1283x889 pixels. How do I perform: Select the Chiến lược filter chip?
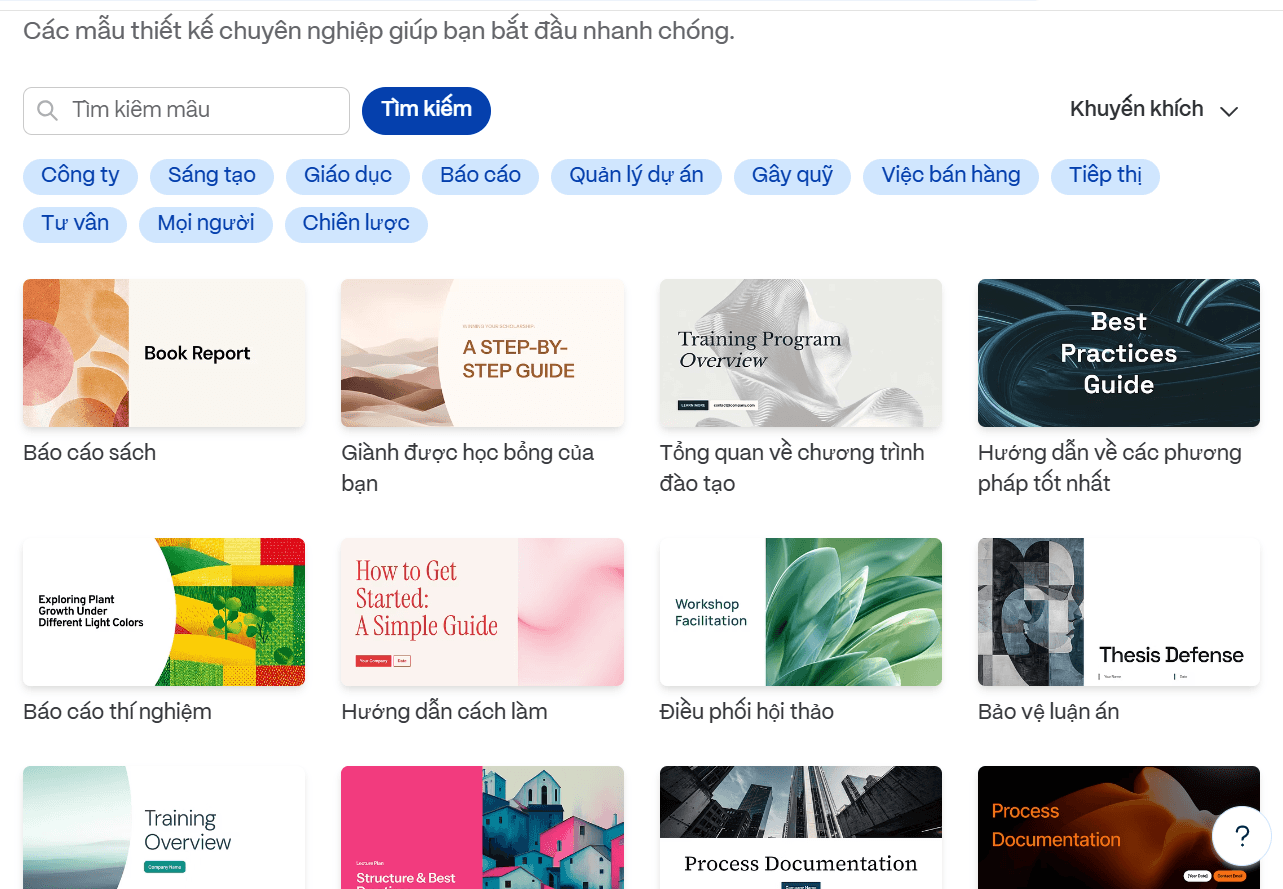(x=356, y=224)
